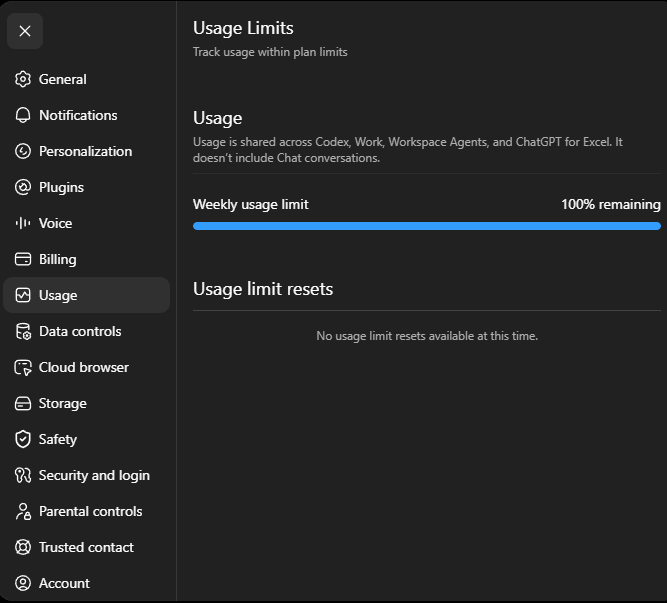The height and width of the screenshot is (603, 667).
Task: Click the Personalization icon
Action: pos(23,151)
